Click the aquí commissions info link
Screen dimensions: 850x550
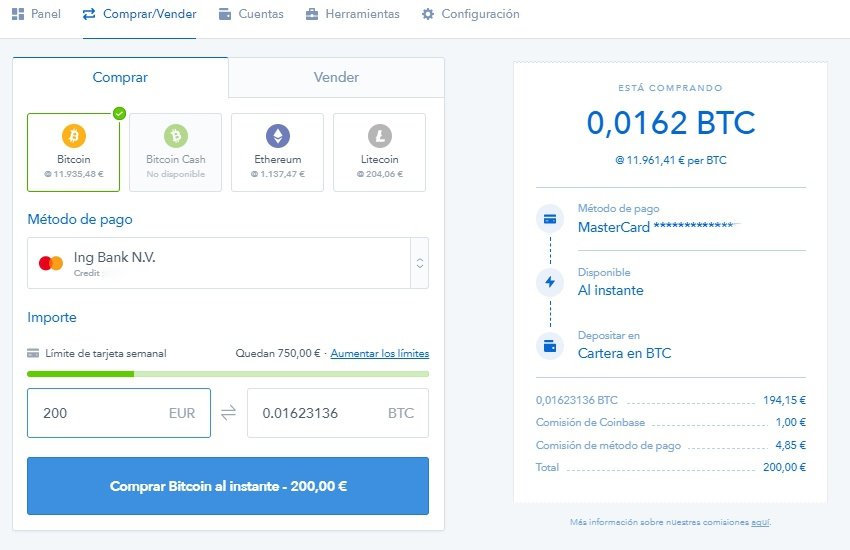pyautogui.click(x=759, y=522)
